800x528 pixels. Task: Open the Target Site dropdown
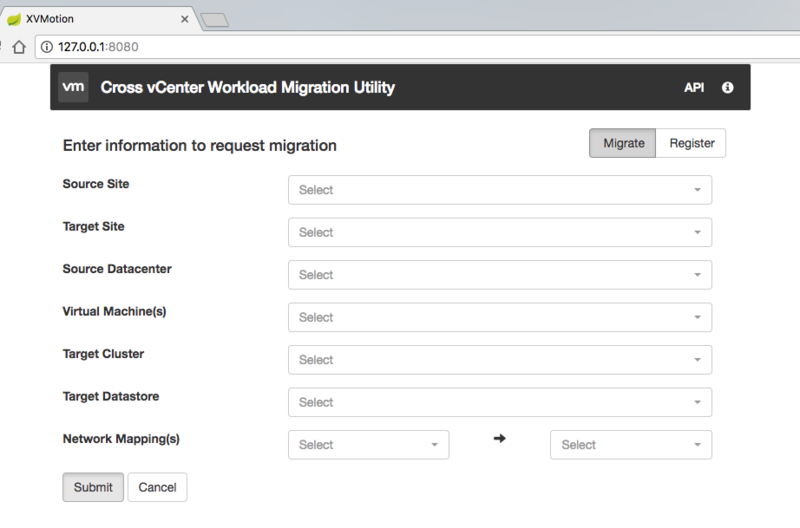(x=499, y=232)
